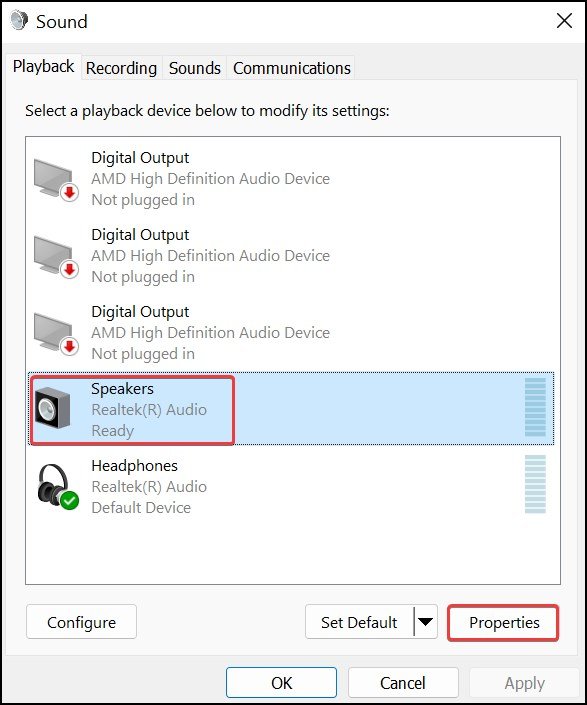Viewport: 587px width, 705px height.
Task: Expand the Set Default dropdown arrow
Action: click(425, 622)
